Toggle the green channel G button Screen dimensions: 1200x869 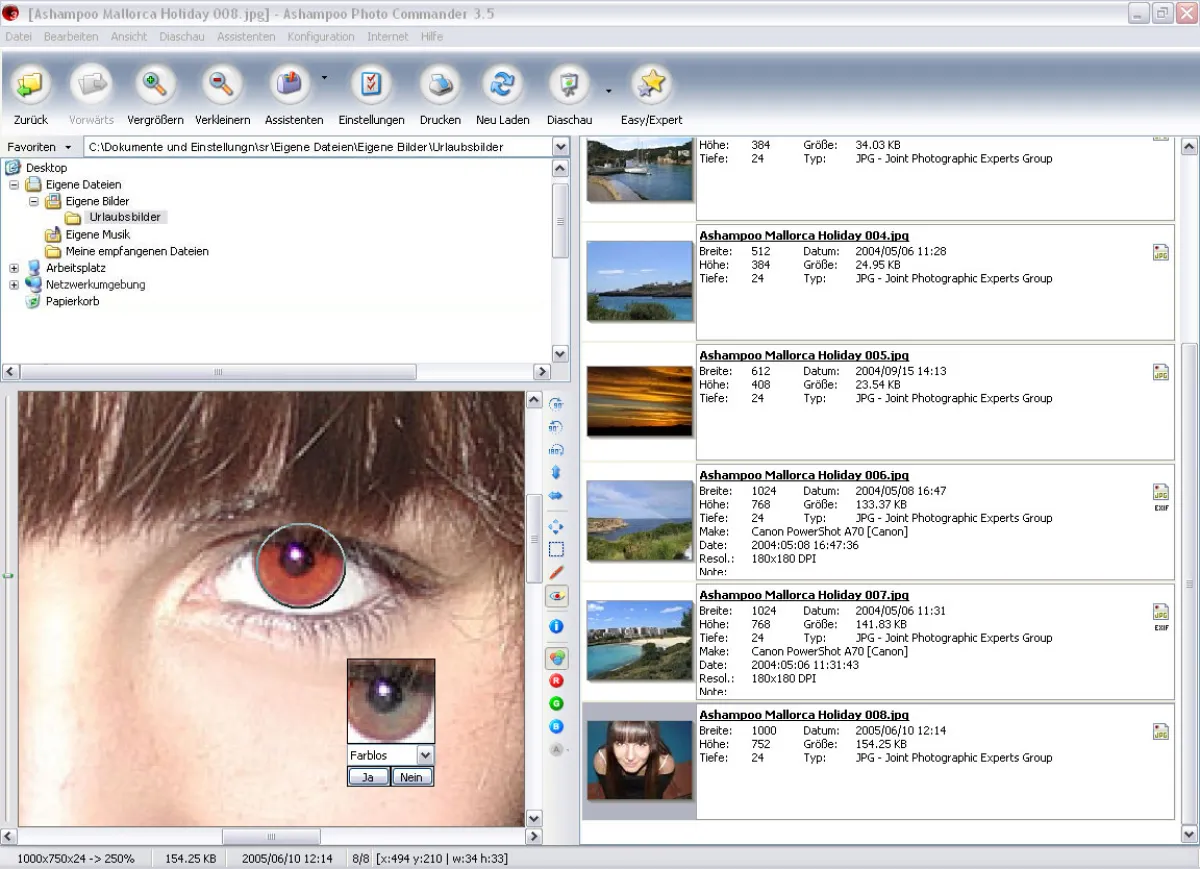(x=557, y=704)
